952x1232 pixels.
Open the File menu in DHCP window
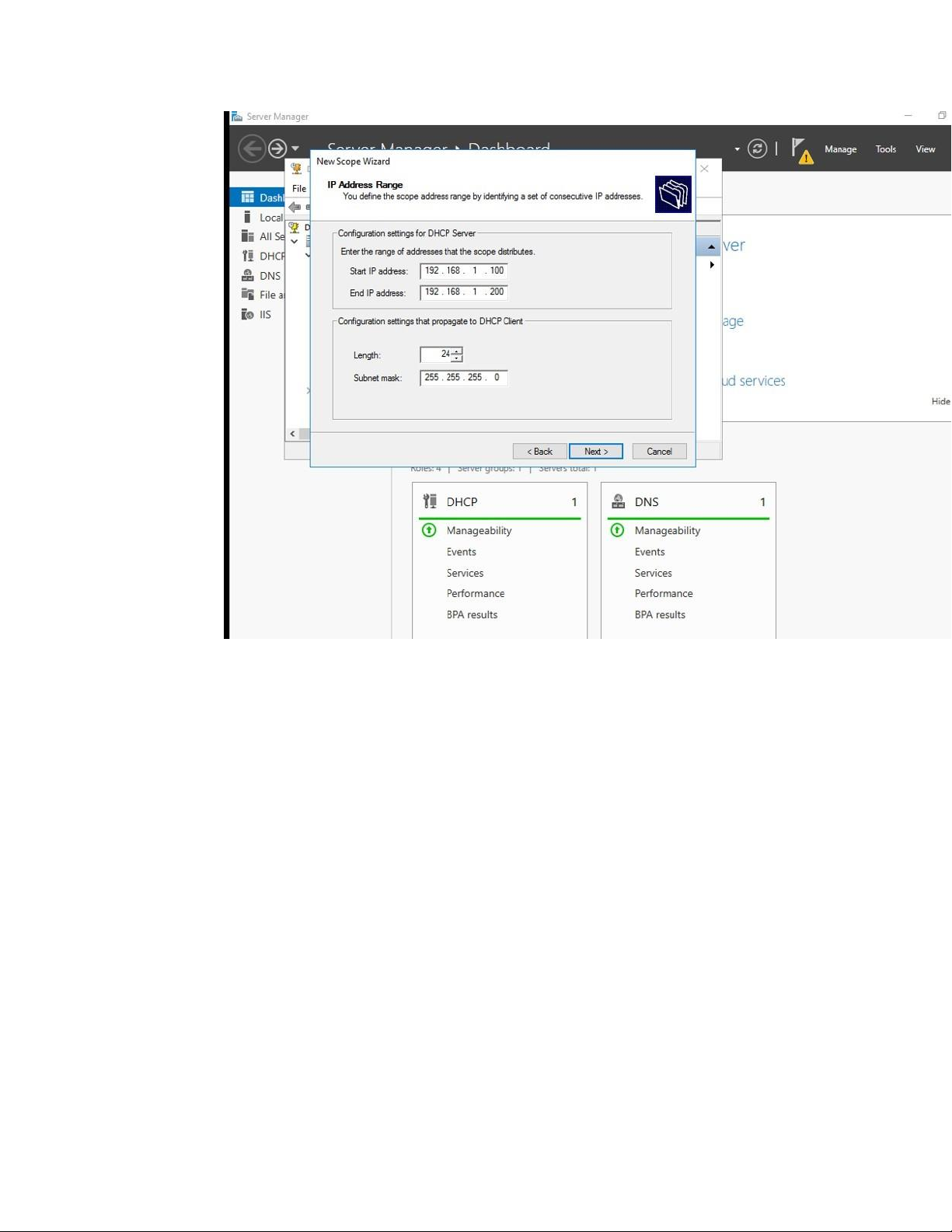tap(299, 189)
